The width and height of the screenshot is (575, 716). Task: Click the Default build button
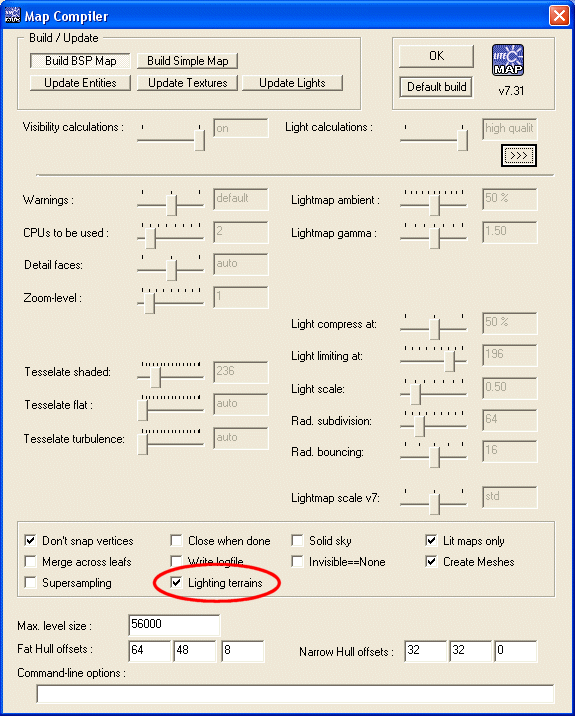pos(436,87)
